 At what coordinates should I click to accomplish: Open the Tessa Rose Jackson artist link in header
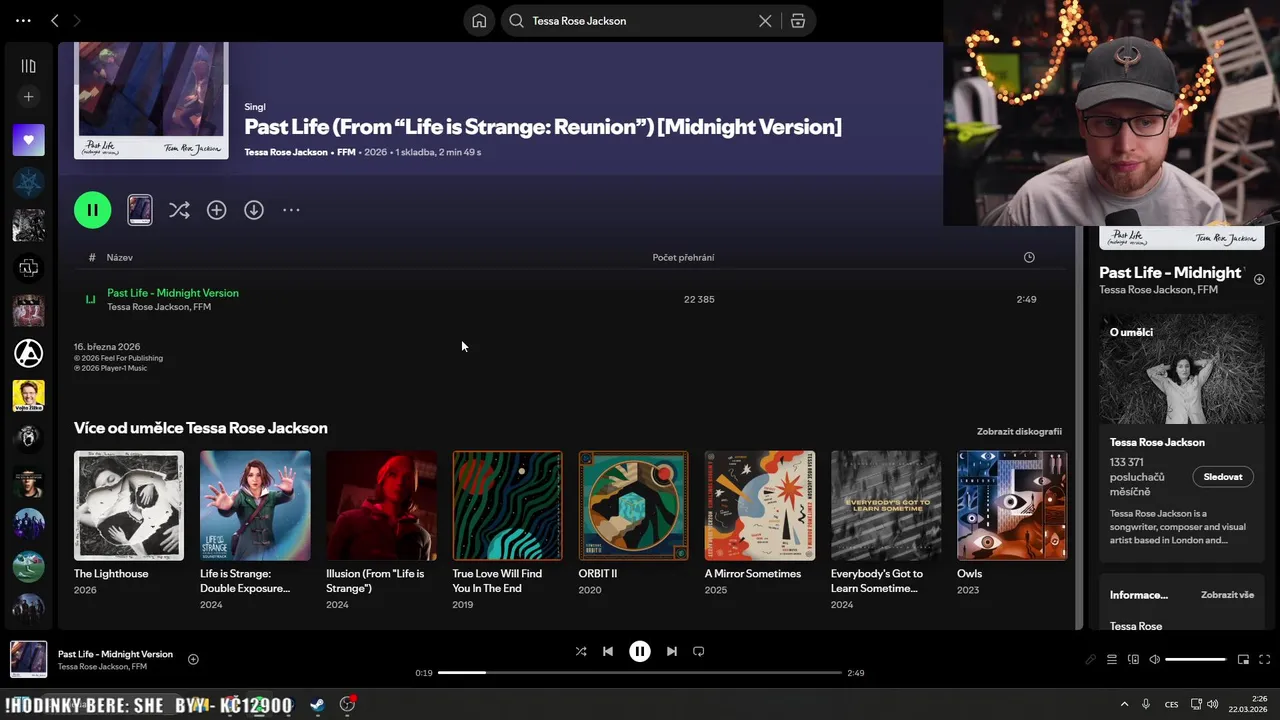click(x=286, y=152)
